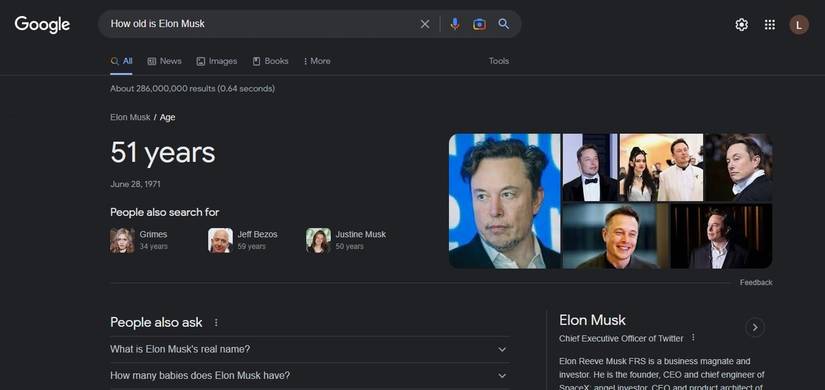Screen dimensions: 825x390
Task: Switch to the News tab
Action: 164,61
